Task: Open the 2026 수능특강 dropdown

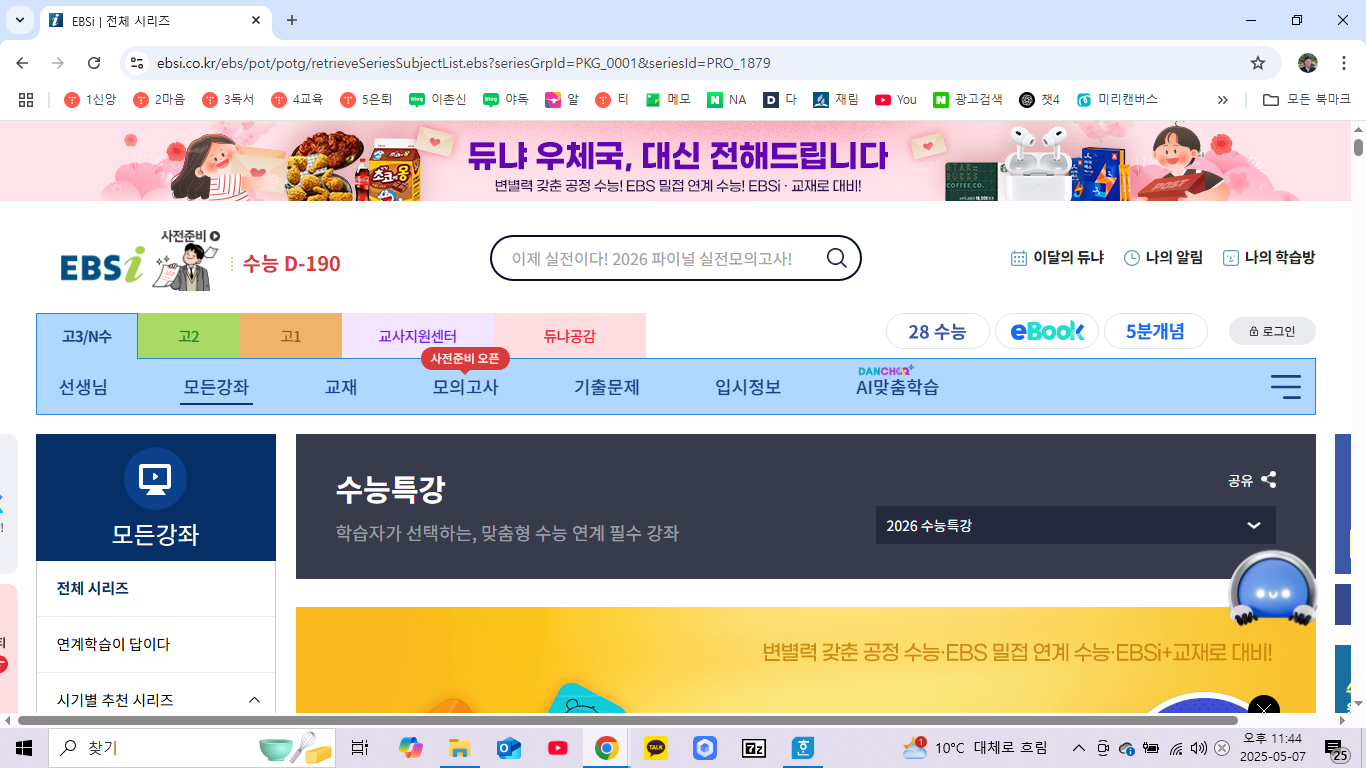Action: (1075, 525)
